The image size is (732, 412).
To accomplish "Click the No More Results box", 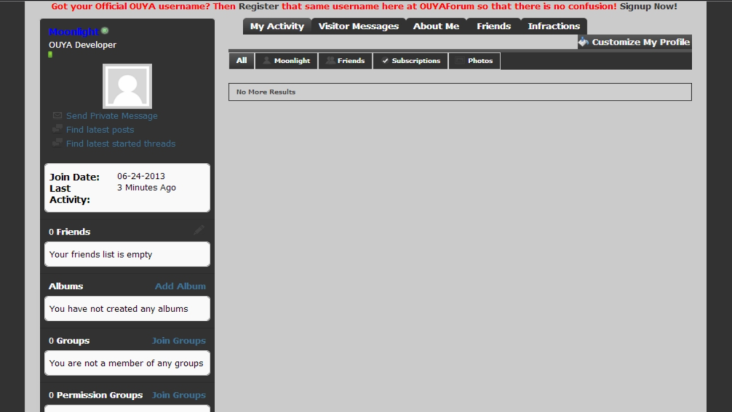I will [460, 92].
